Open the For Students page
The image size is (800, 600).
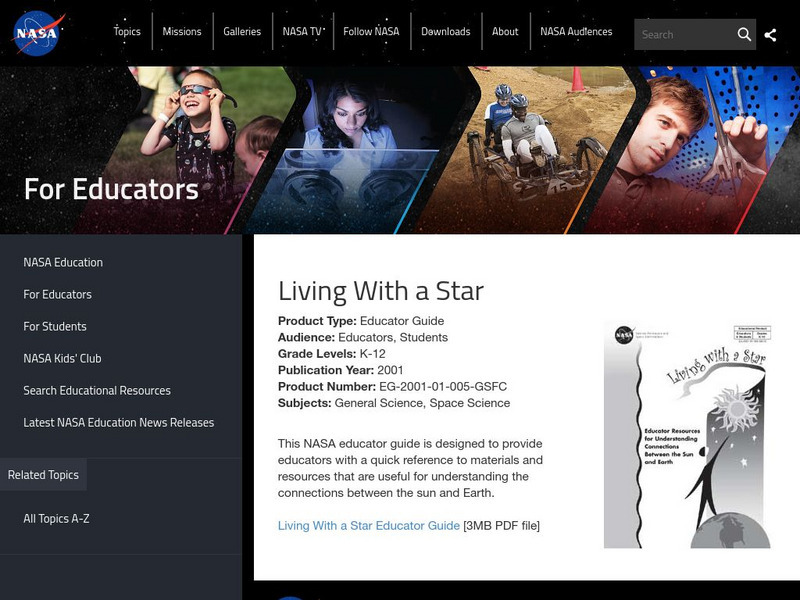coord(55,326)
